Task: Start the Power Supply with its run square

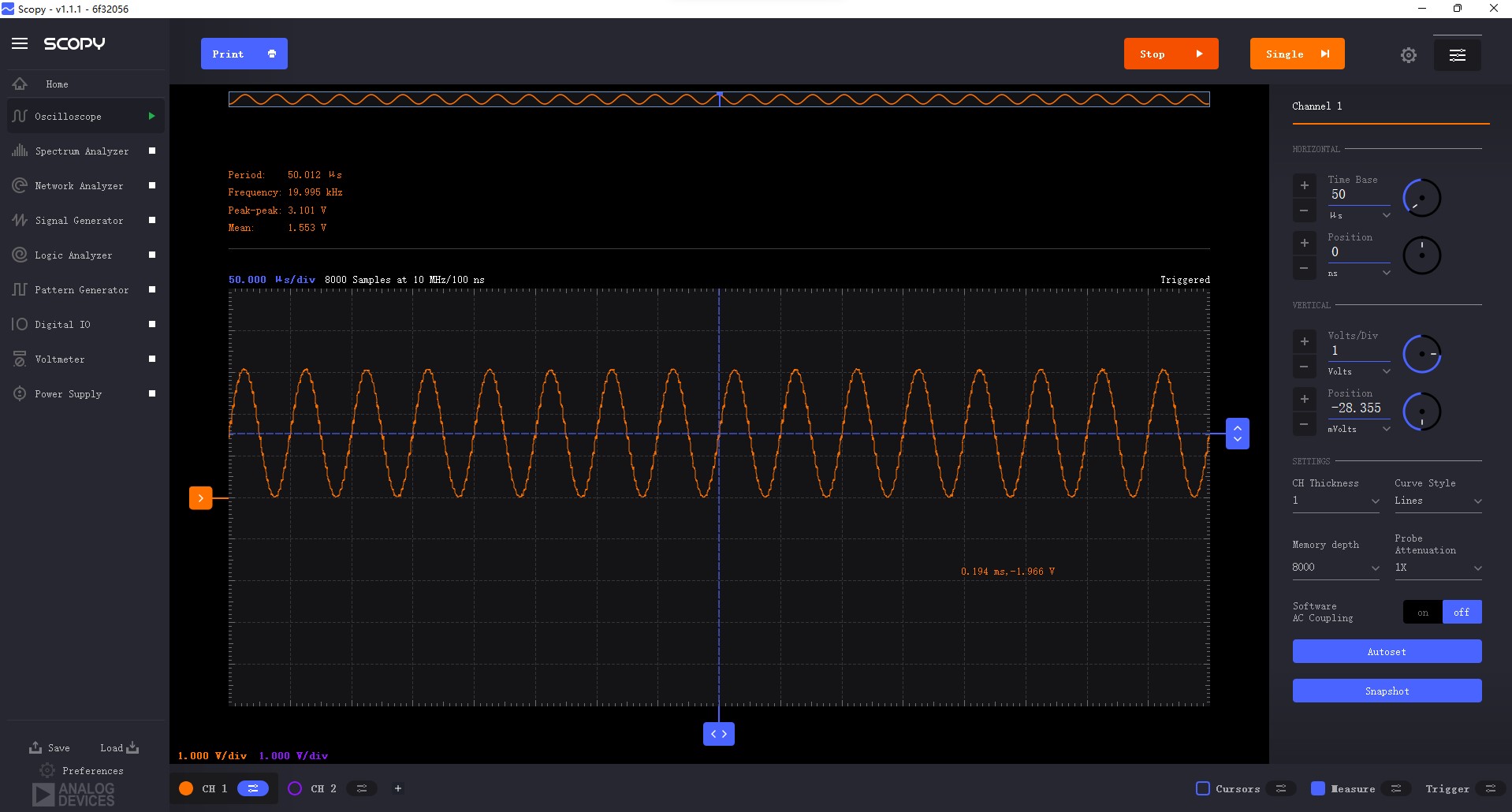Action: click(152, 393)
